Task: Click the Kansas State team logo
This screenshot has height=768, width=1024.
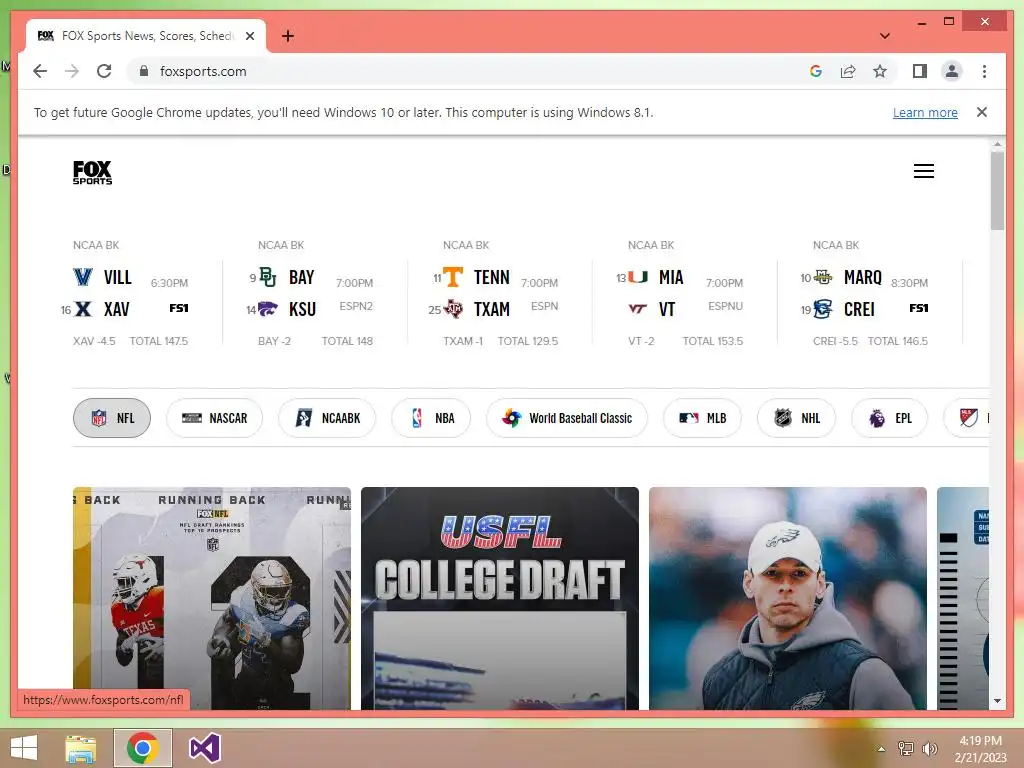Action: pyautogui.click(x=268, y=309)
